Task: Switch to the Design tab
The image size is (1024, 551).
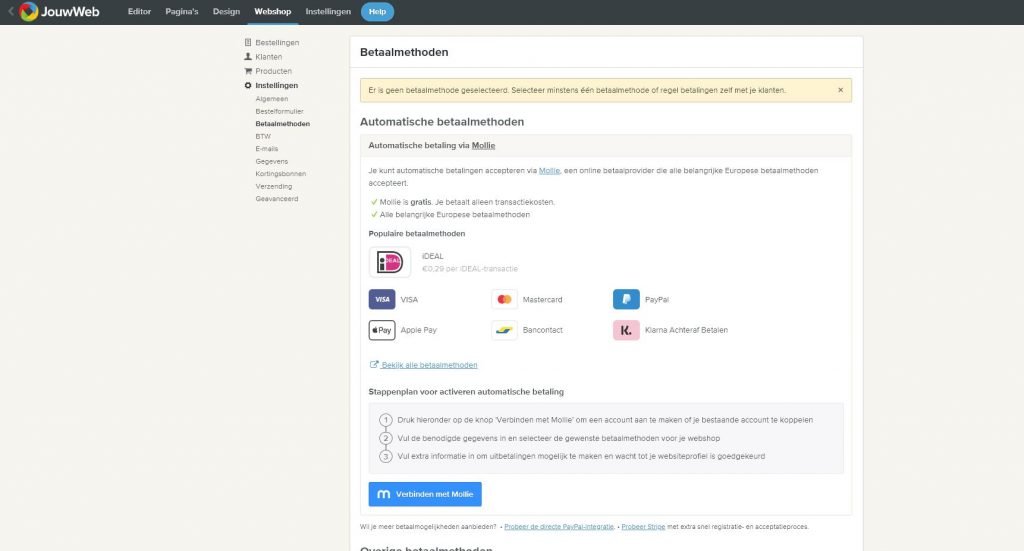Action: (x=227, y=12)
